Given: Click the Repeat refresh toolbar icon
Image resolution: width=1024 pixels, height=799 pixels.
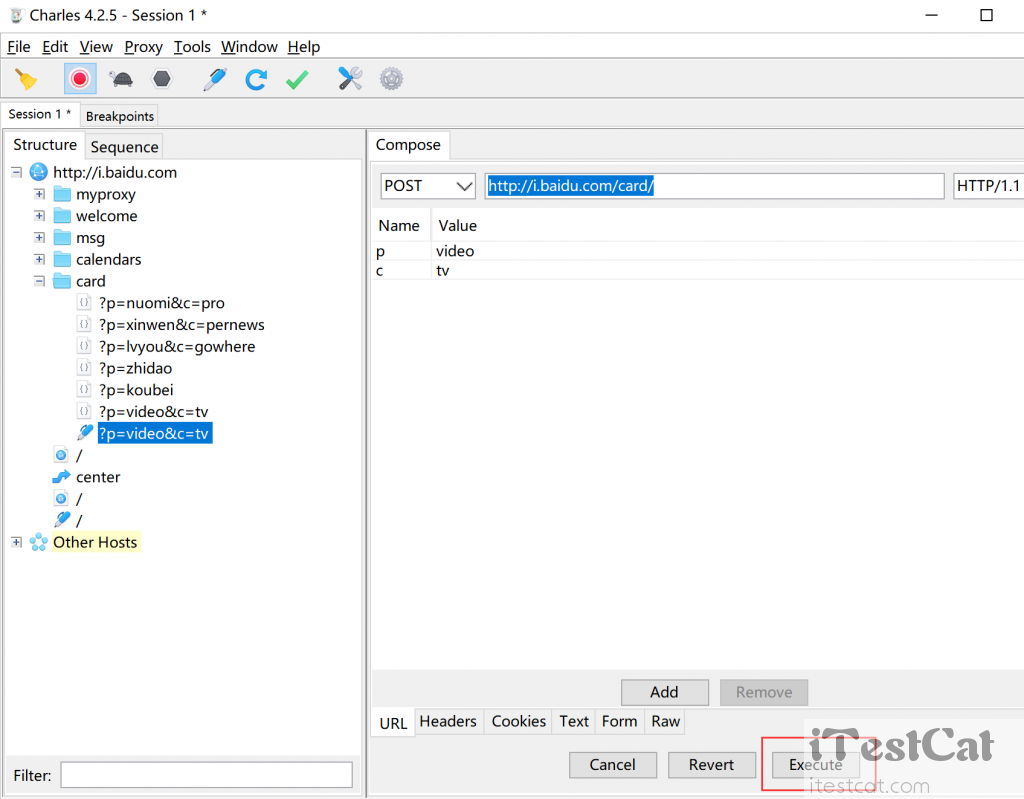Looking at the screenshot, I should (x=255, y=79).
